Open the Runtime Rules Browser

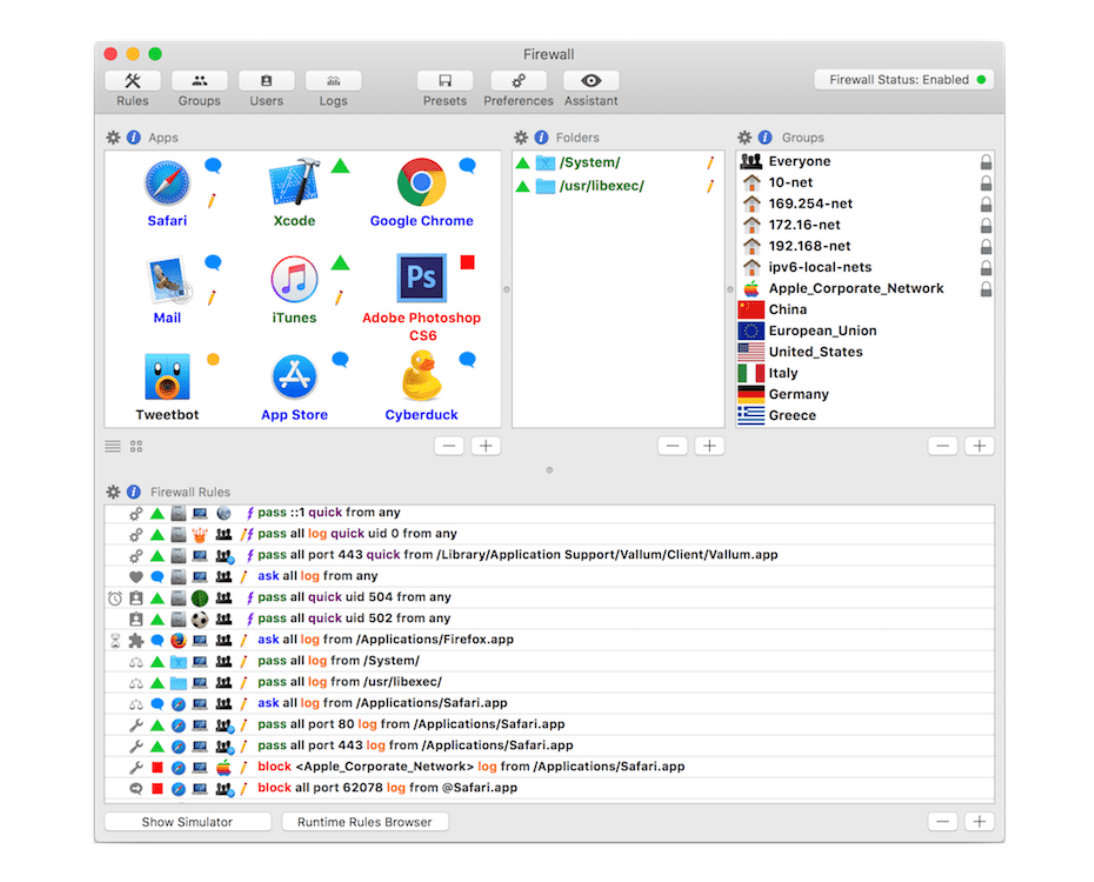tap(365, 822)
